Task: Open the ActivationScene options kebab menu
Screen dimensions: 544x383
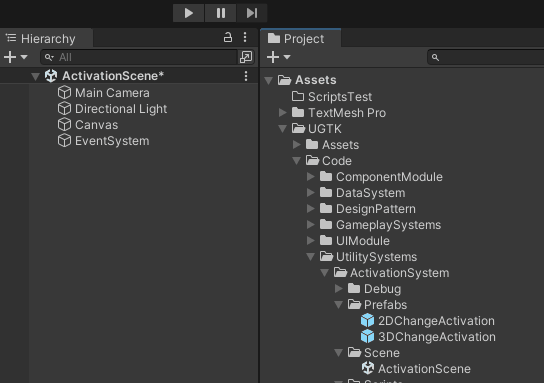Action: coord(246,76)
